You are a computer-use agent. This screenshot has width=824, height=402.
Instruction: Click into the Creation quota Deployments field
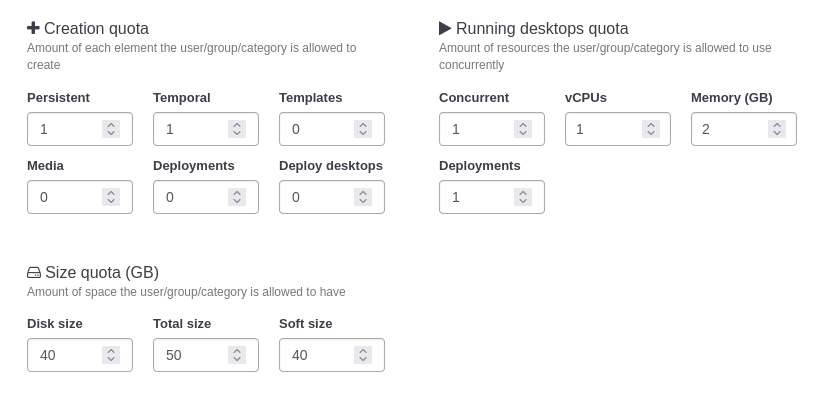coord(192,197)
